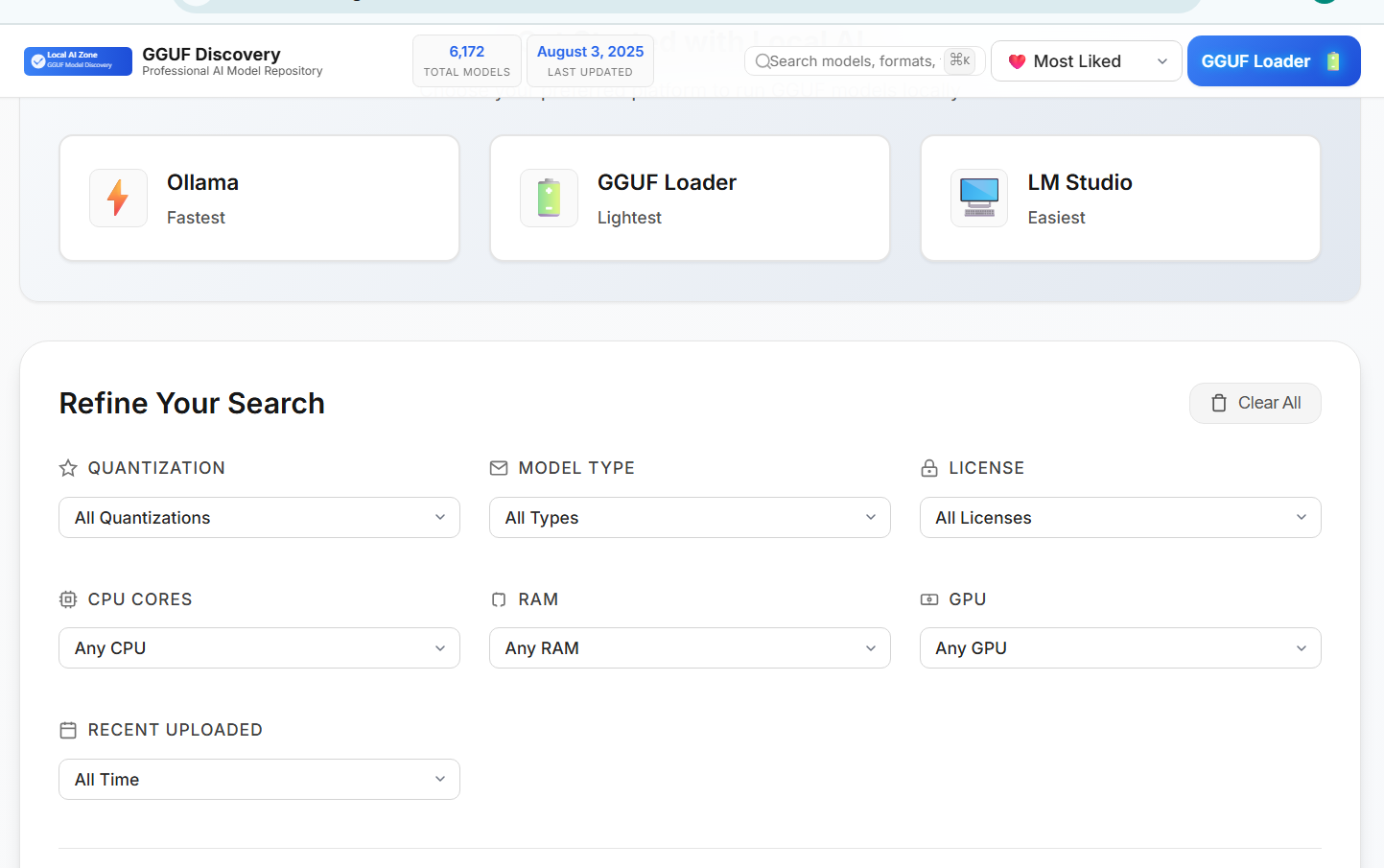Expand the Any RAM dropdown
This screenshot has width=1384, height=868.
[690, 648]
